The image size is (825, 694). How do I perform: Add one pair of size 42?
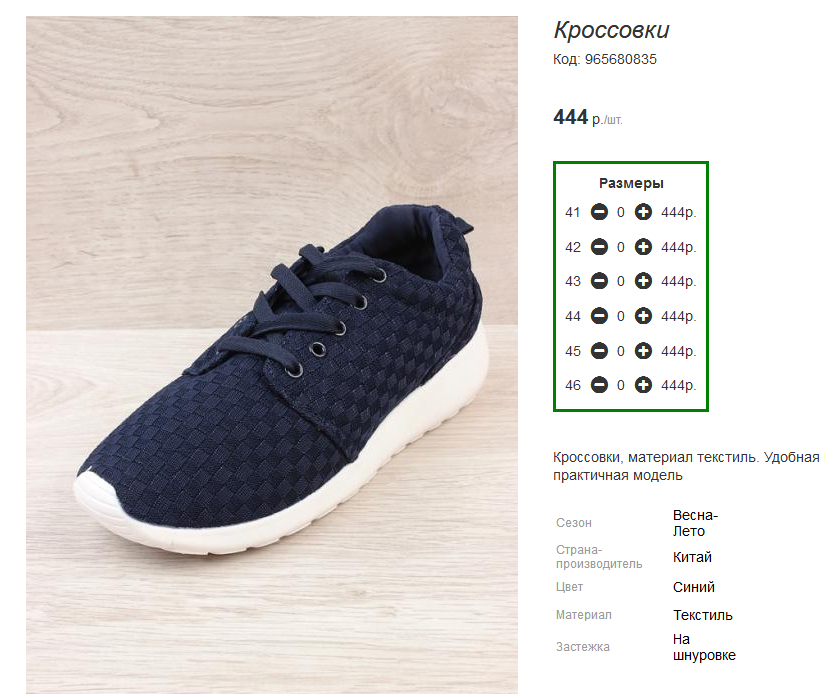644,247
